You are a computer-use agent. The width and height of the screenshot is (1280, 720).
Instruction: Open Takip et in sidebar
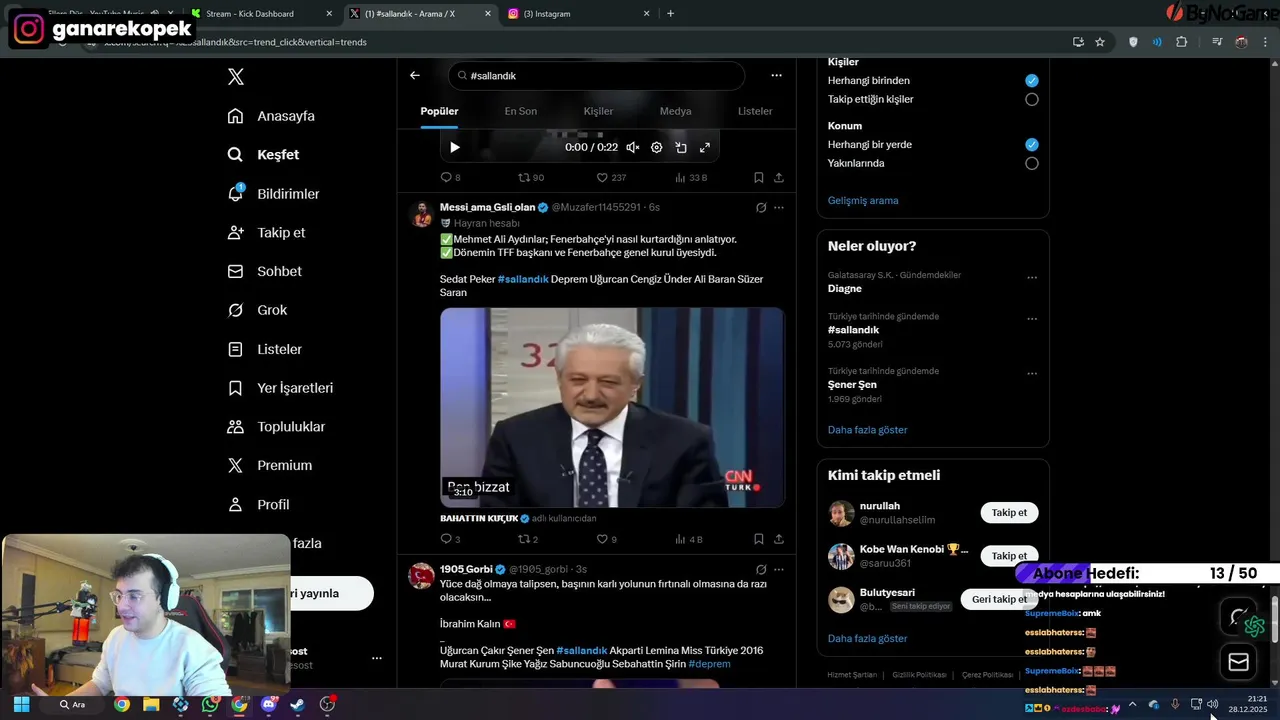pyautogui.click(x=266, y=233)
